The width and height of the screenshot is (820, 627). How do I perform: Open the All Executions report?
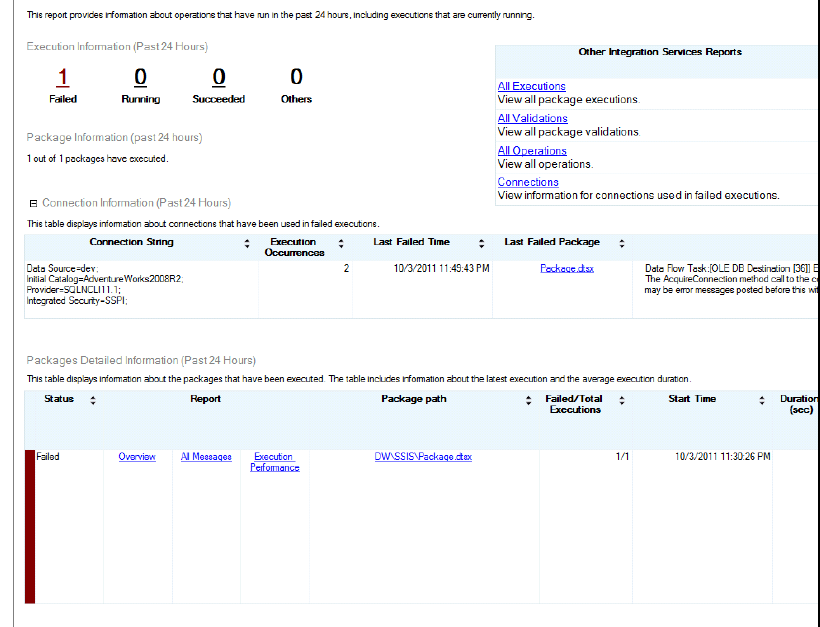click(x=531, y=86)
